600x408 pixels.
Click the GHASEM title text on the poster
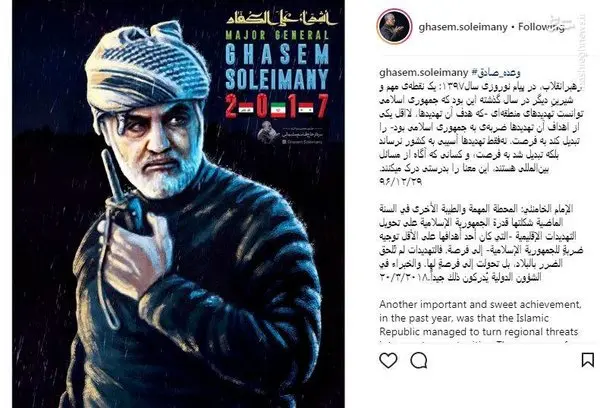tap(277, 54)
